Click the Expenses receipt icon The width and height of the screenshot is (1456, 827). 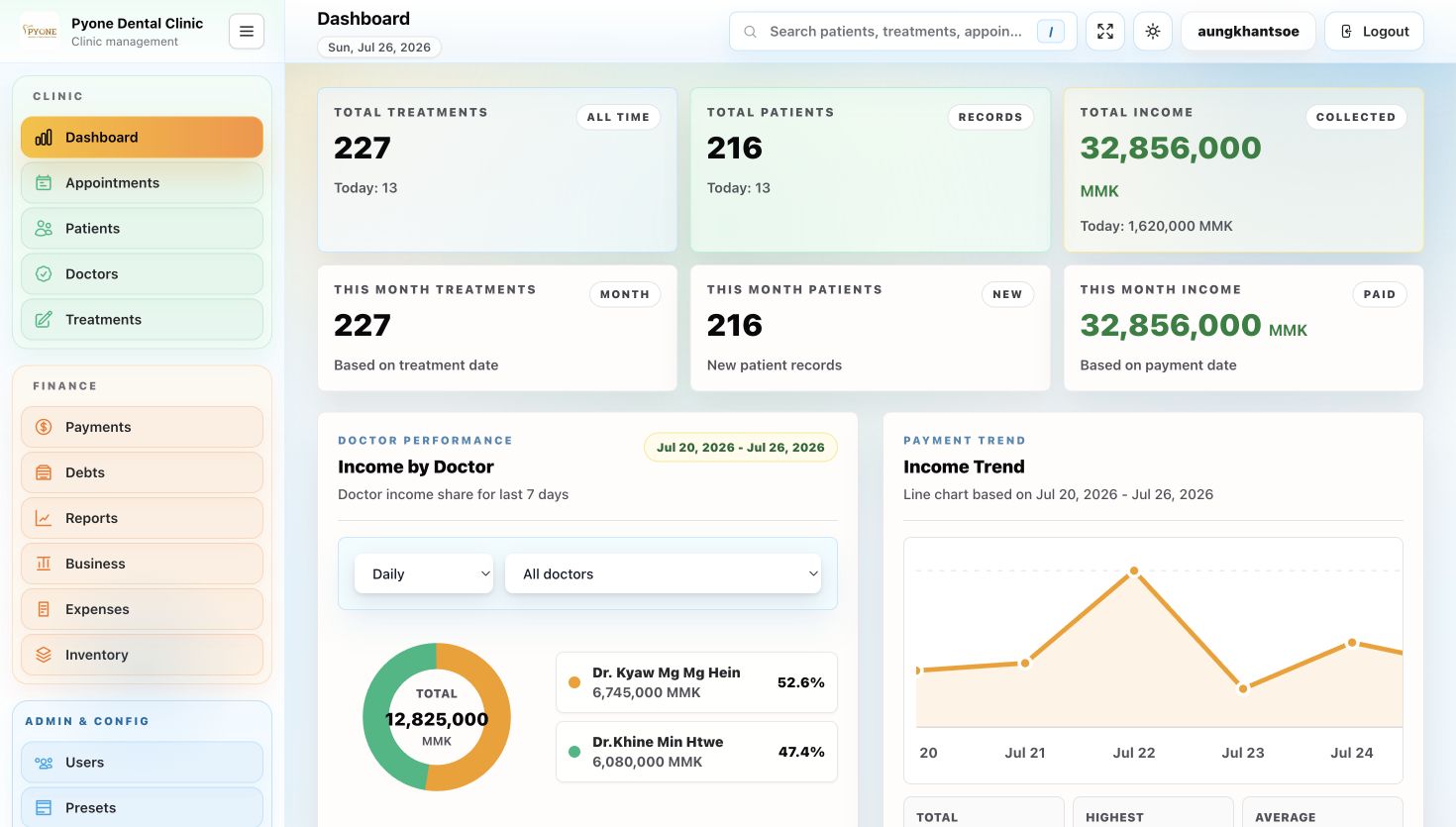(x=44, y=609)
